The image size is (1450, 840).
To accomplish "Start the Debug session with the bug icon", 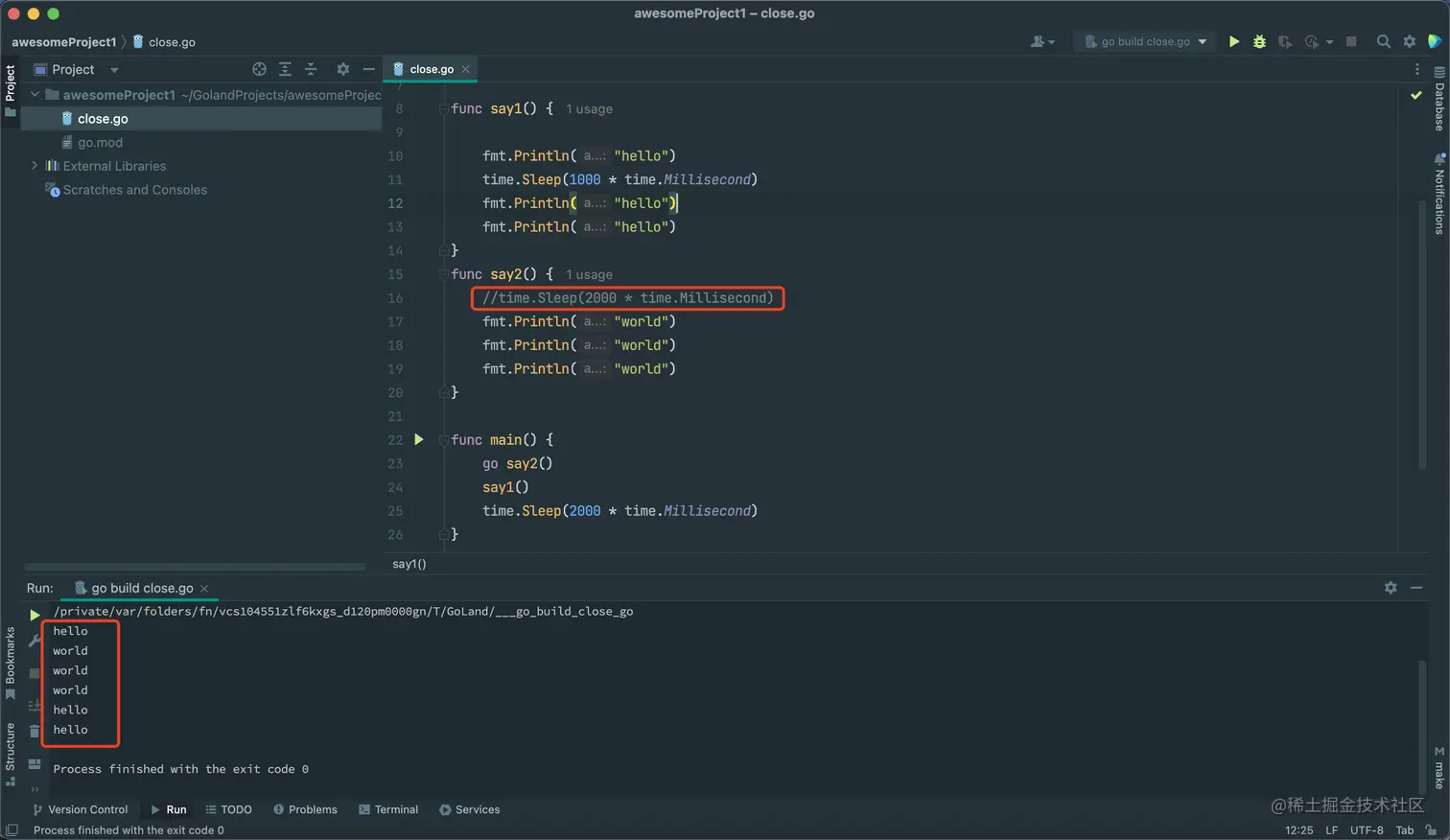I will pyautogui.click(x=1259, y=41).
